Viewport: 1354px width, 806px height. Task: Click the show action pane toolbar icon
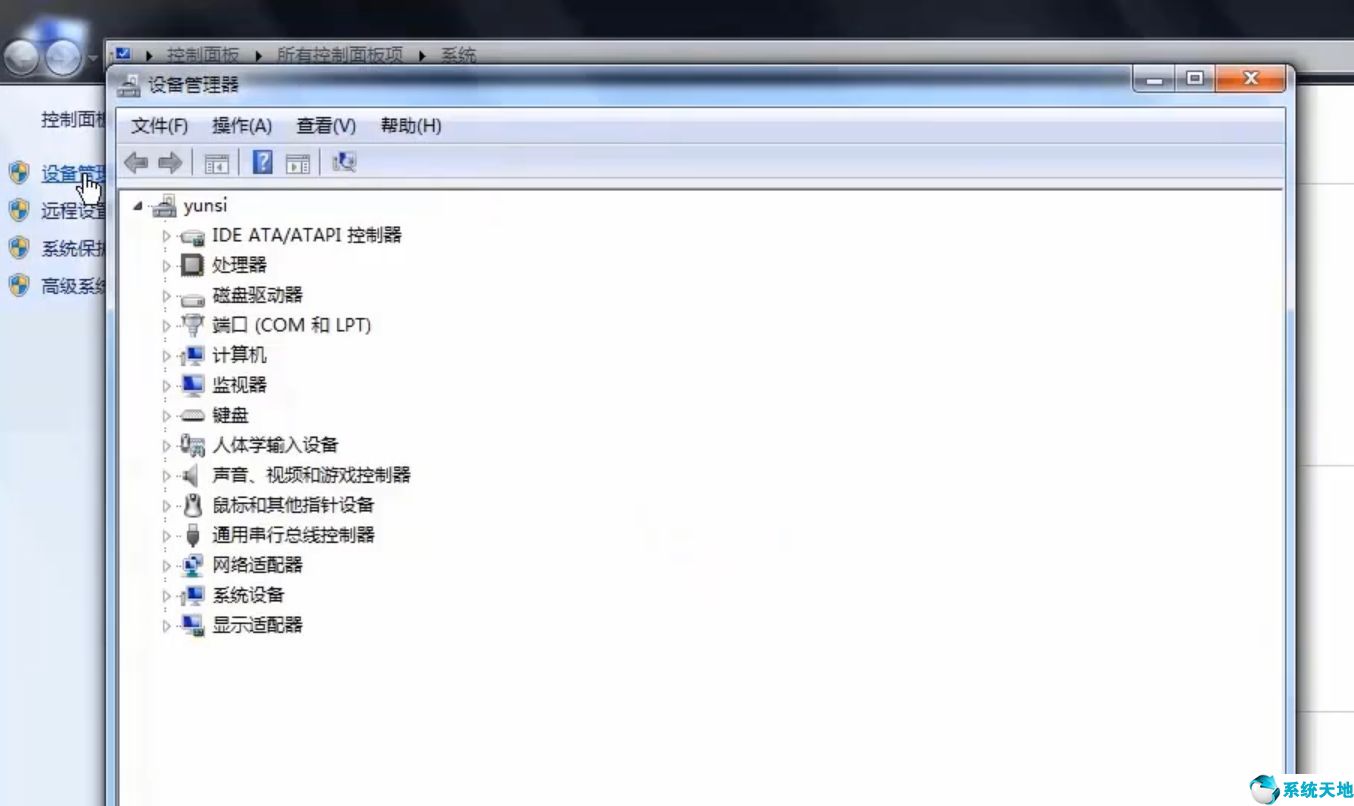pyautogui.click(x=297, y=162)
